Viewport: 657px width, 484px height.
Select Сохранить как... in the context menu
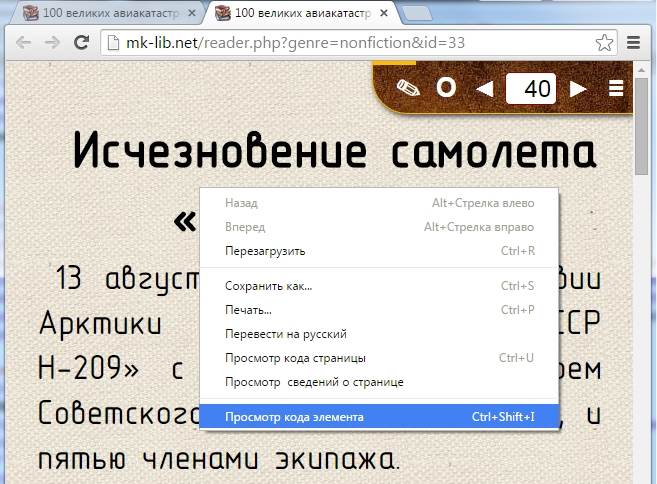(x=379, y=286)
